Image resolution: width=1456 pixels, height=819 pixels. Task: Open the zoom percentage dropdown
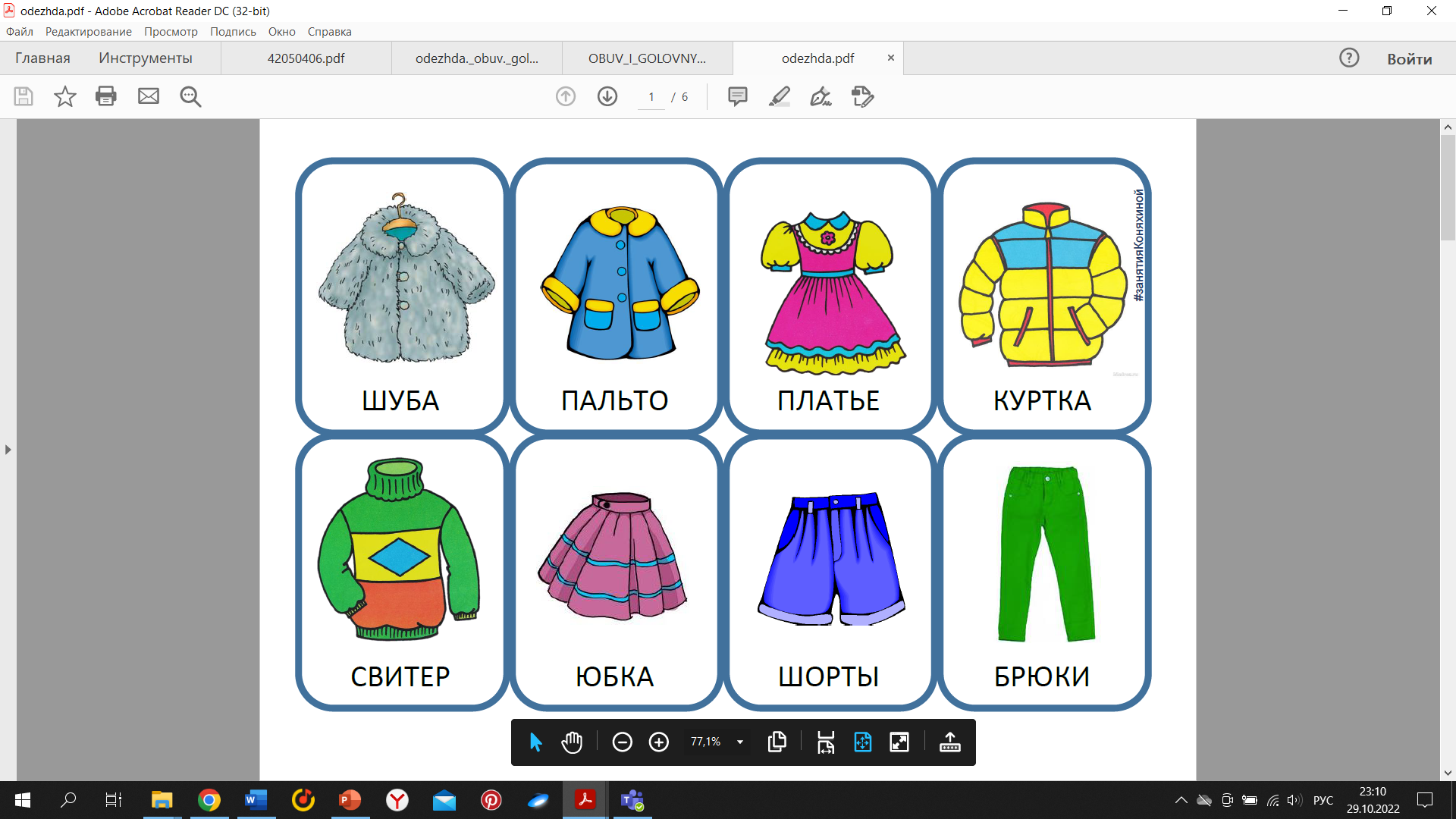pos(740,742)
